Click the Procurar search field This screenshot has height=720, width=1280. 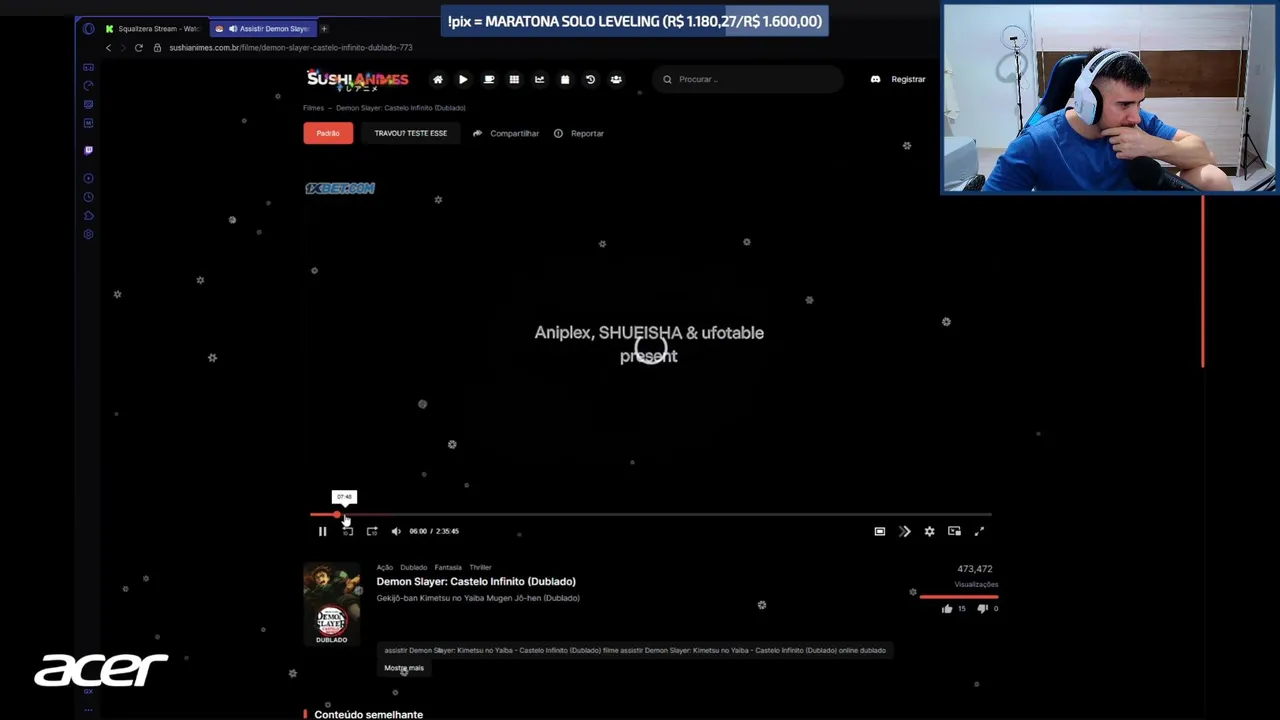pos(748,79)
